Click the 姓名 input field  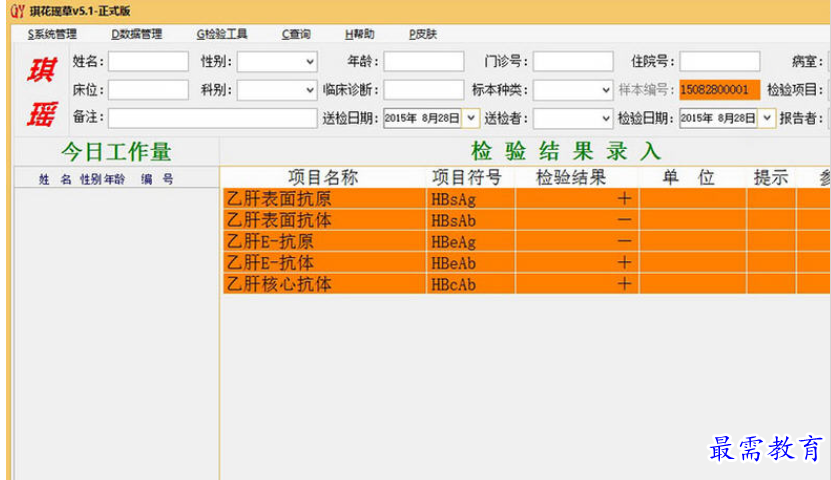point(148,62)
